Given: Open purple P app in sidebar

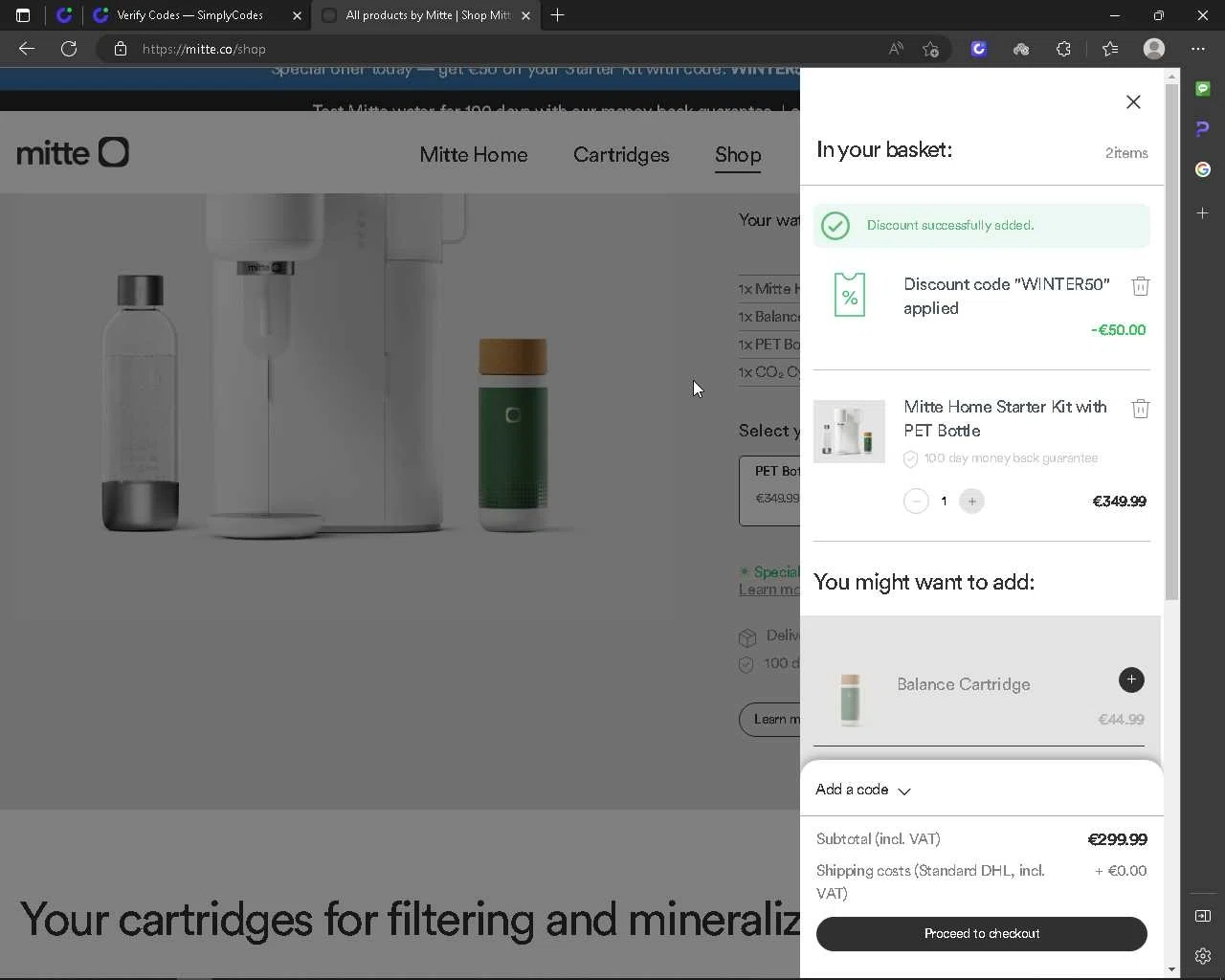Looking at the screenshot, I should 1203,129.
